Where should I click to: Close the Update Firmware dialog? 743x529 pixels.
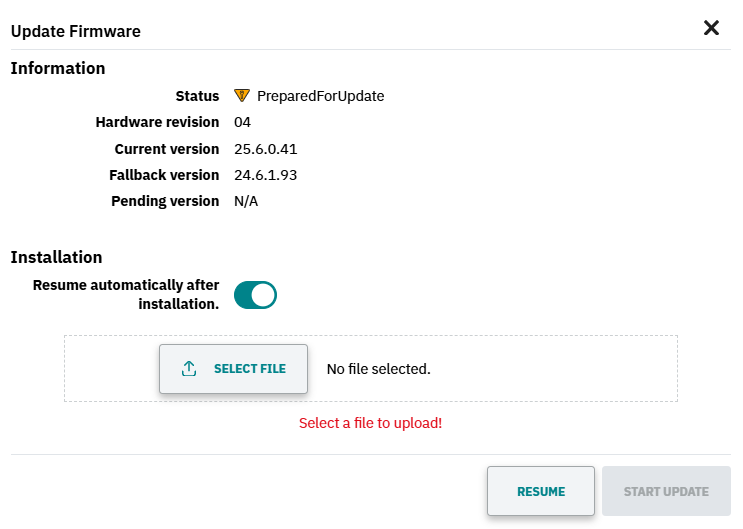pos(711,28)
